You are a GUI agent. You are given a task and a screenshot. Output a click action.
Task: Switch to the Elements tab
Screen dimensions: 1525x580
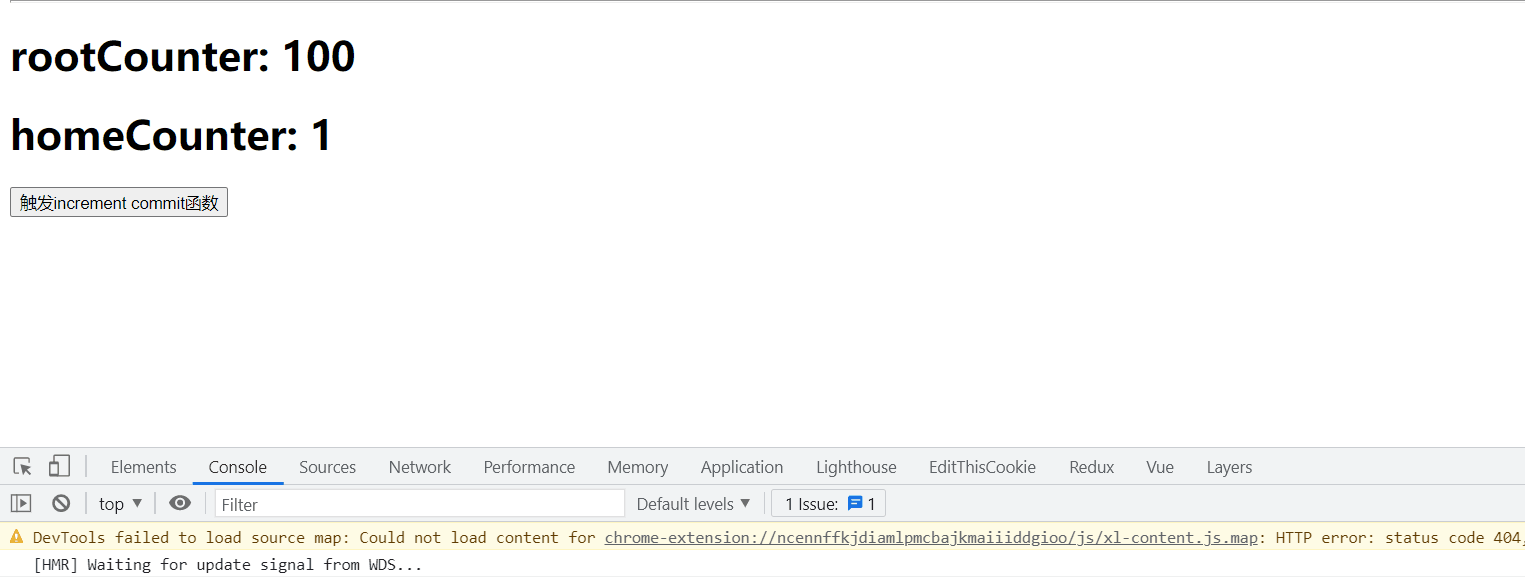coord(143,466)
